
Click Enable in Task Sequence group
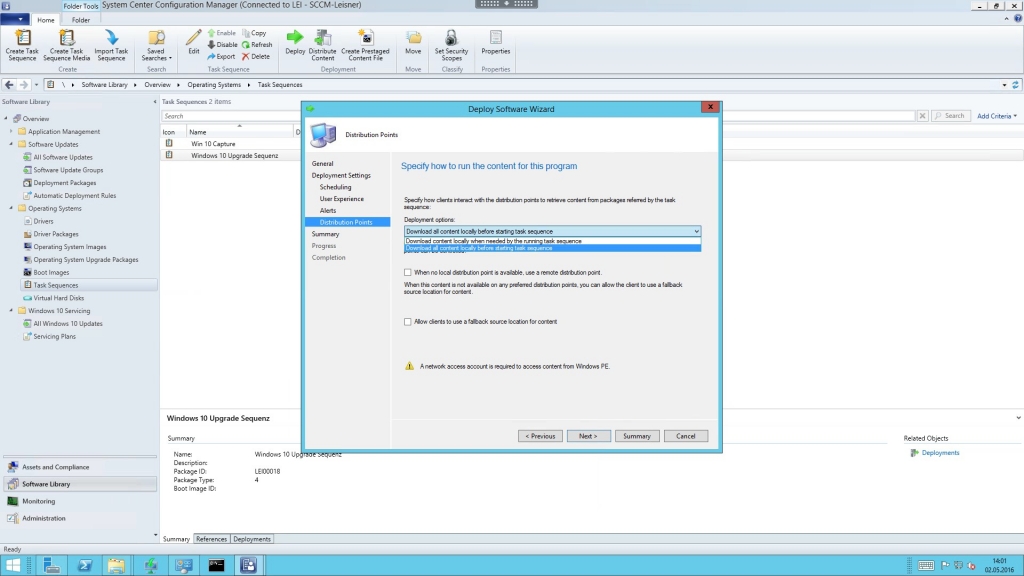coord(221,33)
